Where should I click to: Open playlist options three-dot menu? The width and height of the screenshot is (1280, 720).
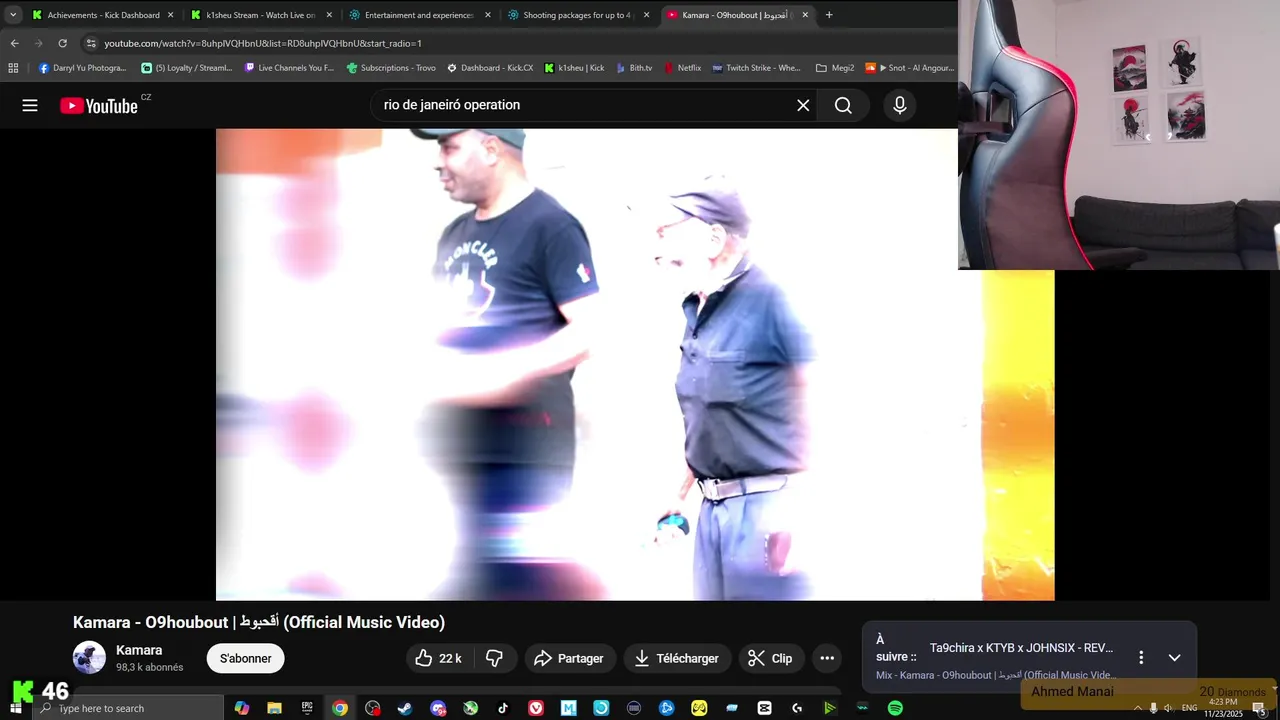click(x=1141, y=657)
